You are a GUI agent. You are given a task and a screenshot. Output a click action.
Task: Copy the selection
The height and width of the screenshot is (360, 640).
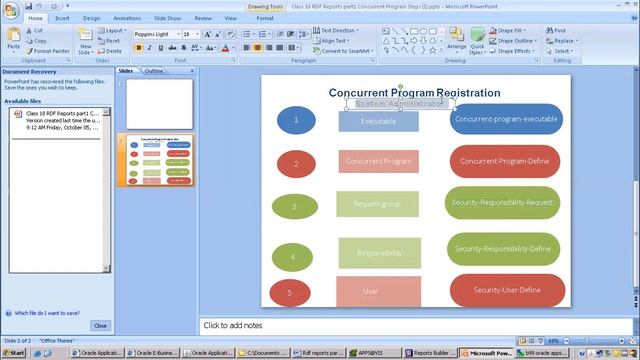36,41
